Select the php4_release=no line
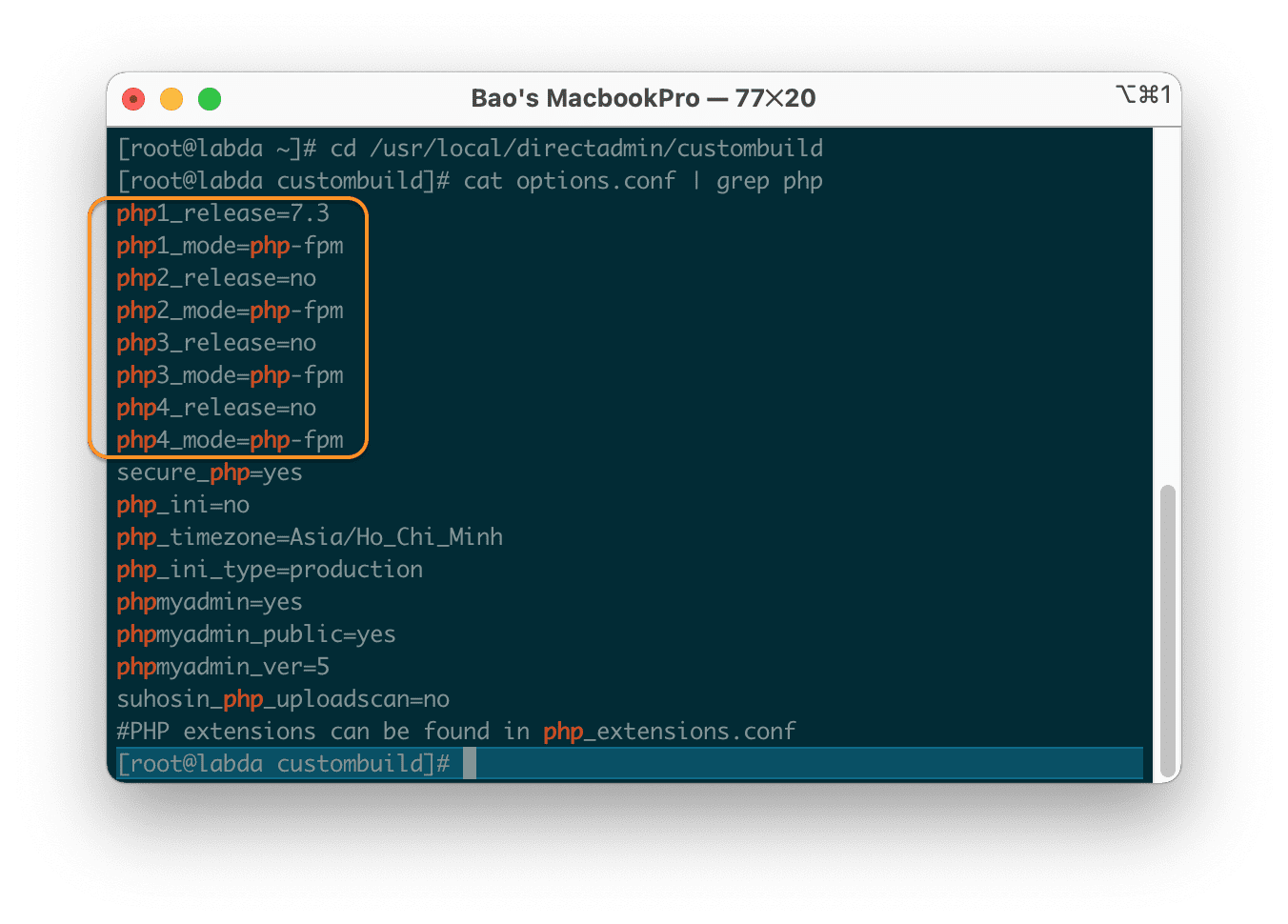 [x=216, y=407]
